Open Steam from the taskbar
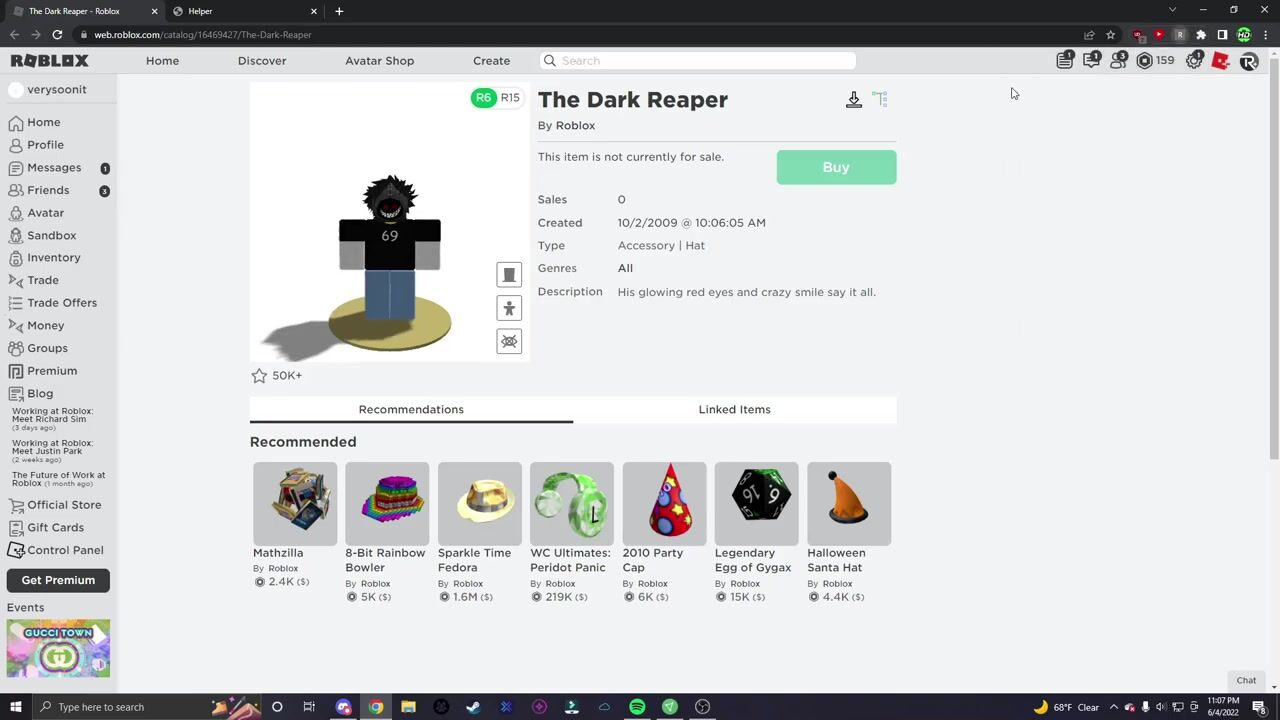 (x=473, y=707)
